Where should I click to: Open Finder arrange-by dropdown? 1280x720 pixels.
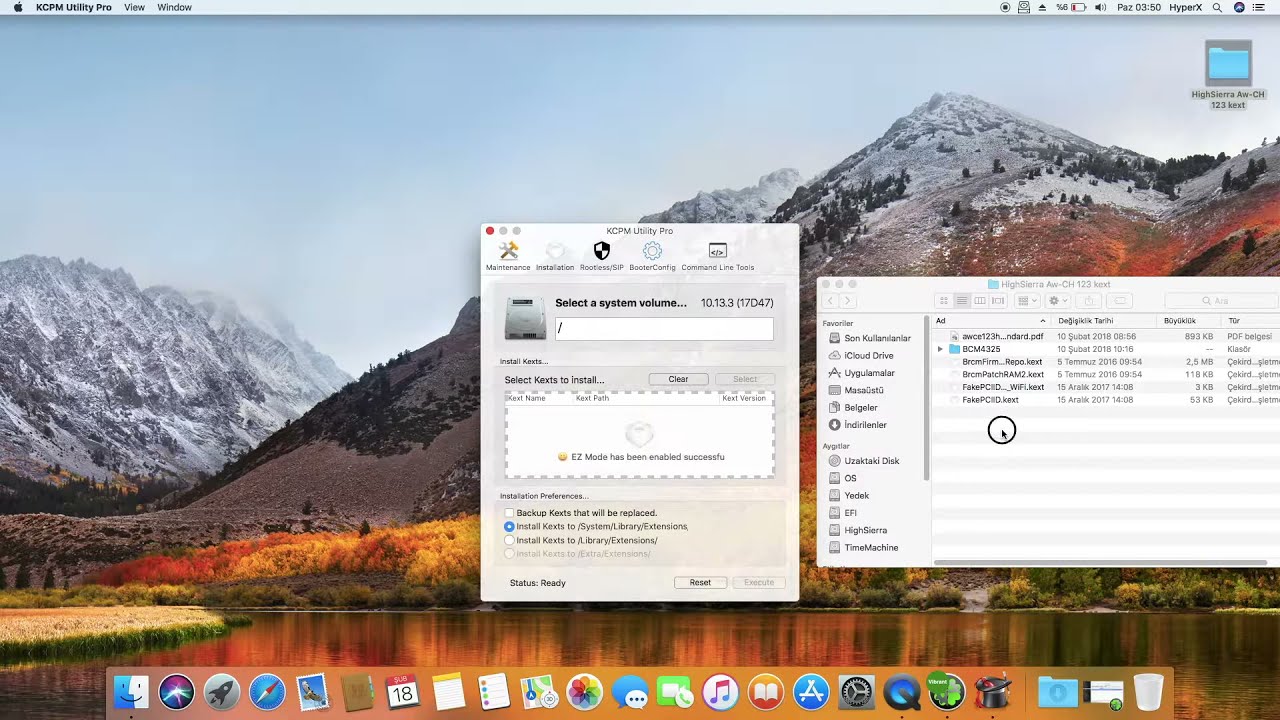click(1027, 301)
